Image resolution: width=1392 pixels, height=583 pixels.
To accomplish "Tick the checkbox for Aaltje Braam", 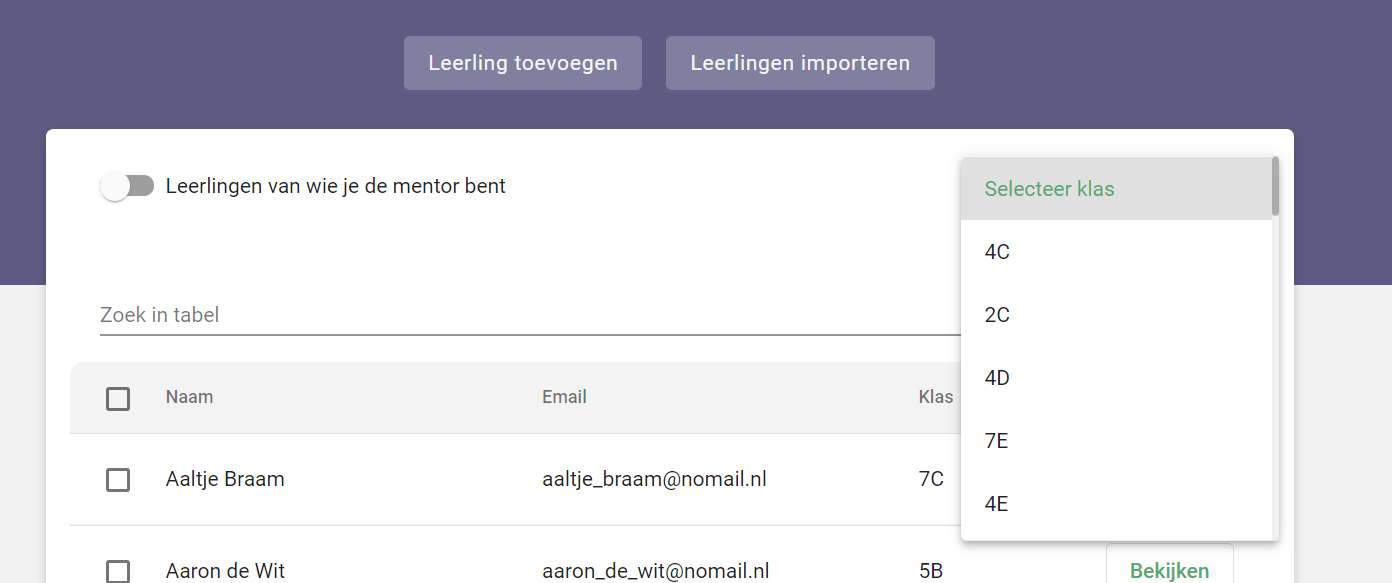I will point(118,480).
